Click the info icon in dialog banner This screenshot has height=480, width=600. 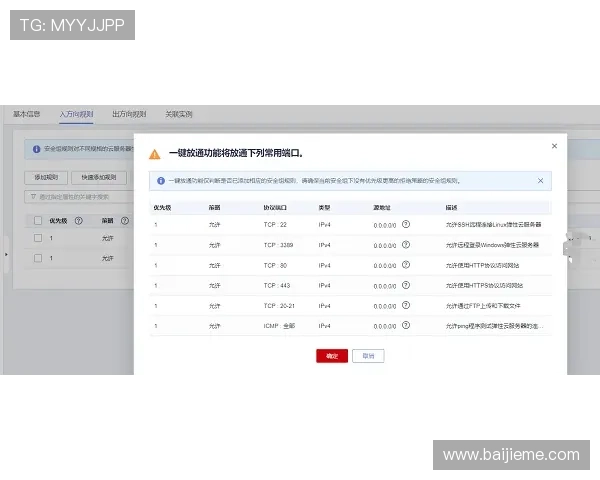pos(161,181)
